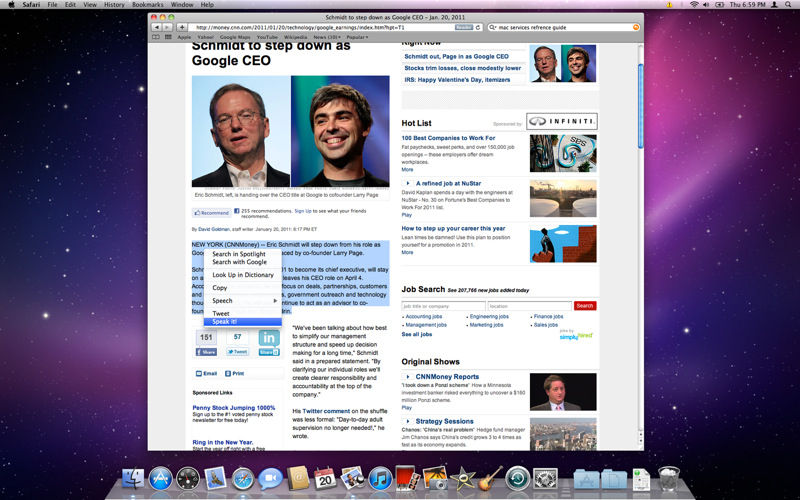This screenshot has width=800, height=500.
Task: Select Look Up in Dictionary
Action: pos(242,274)
